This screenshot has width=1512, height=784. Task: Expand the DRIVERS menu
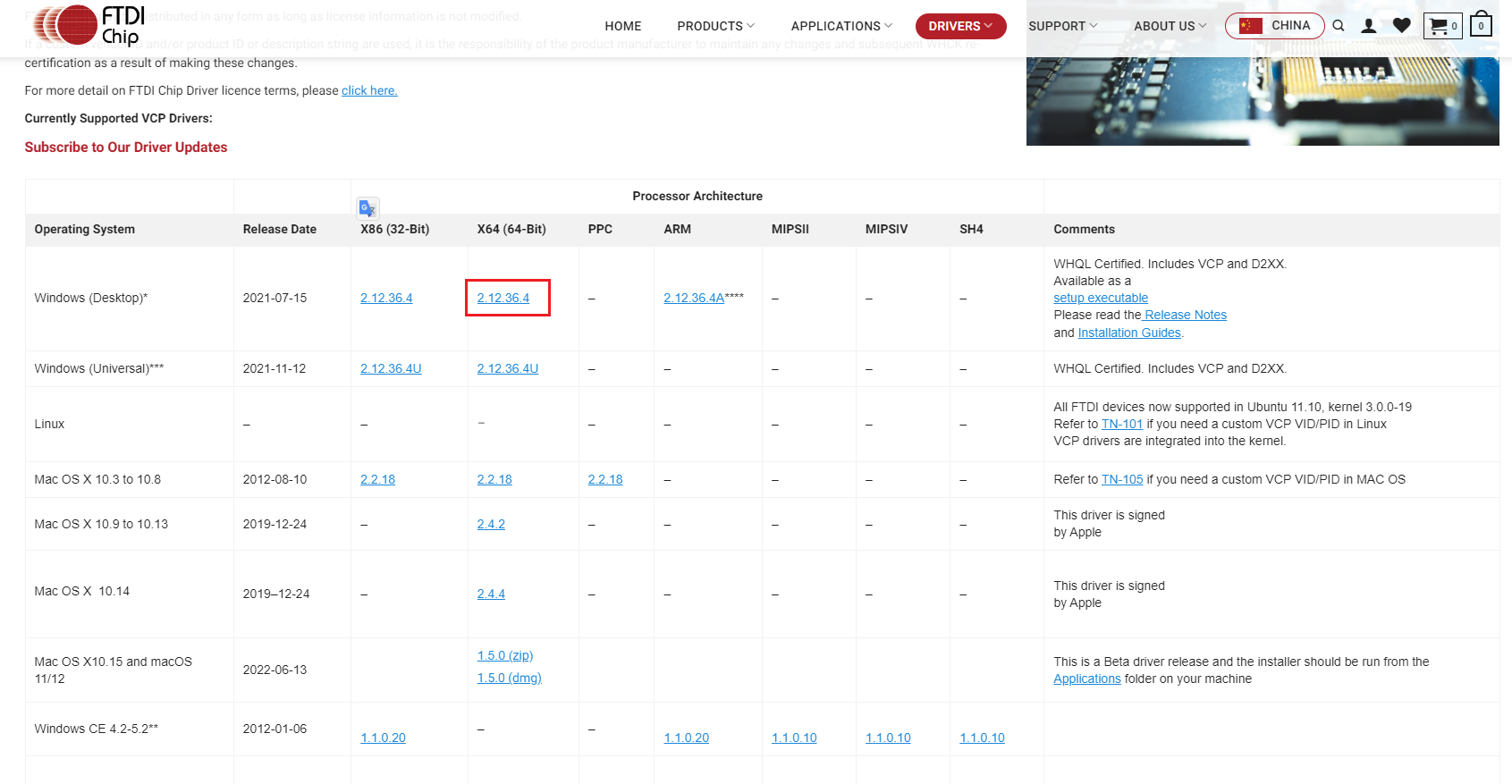coord(961,26)
